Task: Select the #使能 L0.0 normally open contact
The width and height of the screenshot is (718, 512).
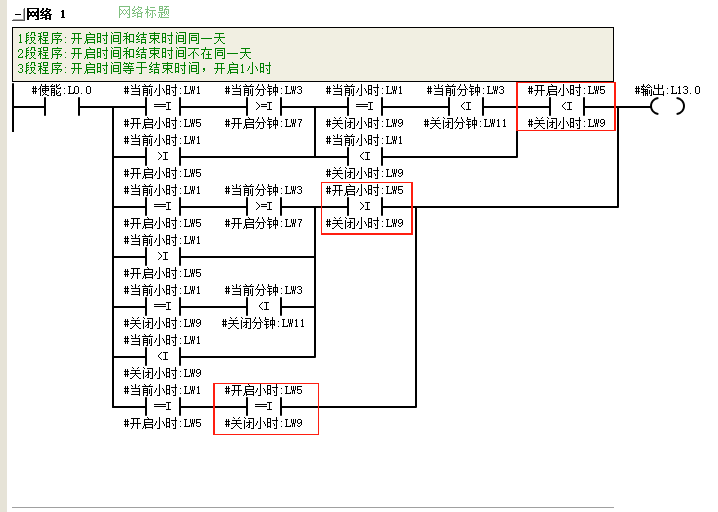Action: pos(62,107)
